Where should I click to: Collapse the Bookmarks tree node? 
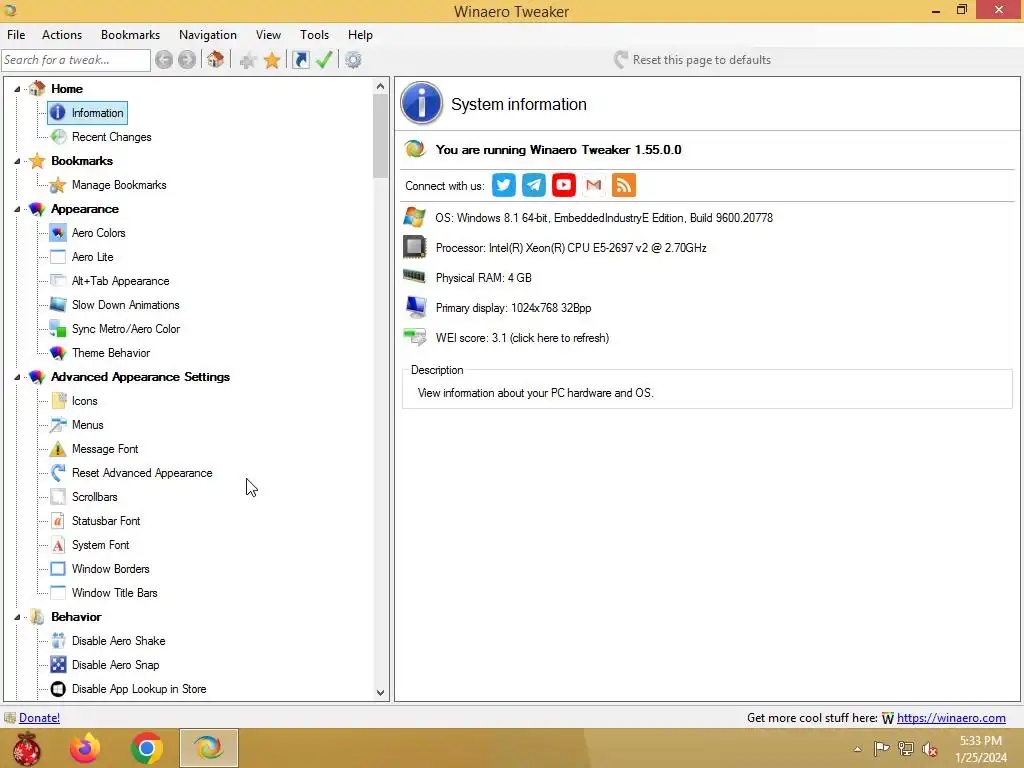pos(18,161)
